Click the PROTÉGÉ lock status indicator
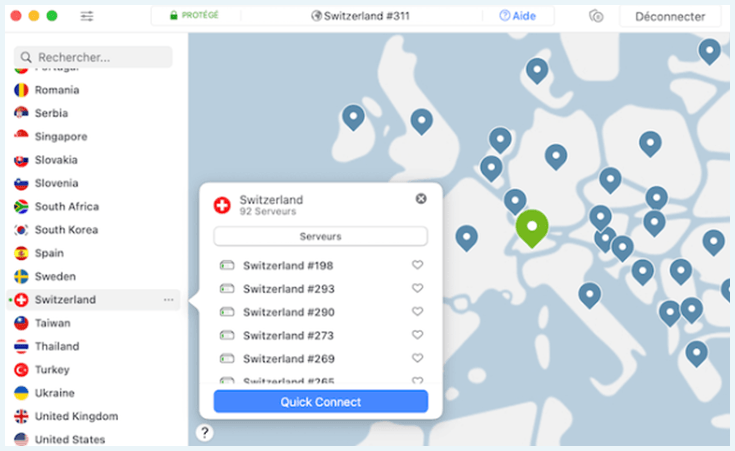The height and width of the screenshot is (451, 735). pyautogui.click(x=194, y=15)
